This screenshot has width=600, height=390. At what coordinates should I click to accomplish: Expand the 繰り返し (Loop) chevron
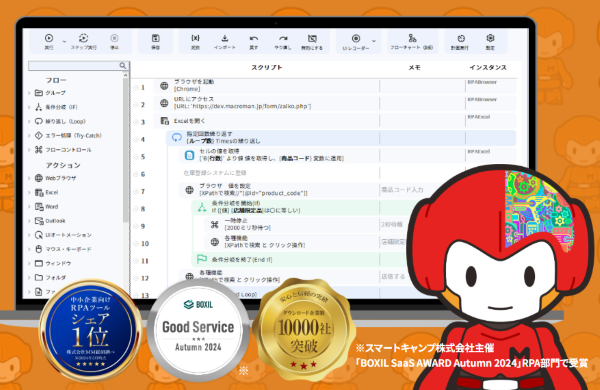tap(29, 121)
